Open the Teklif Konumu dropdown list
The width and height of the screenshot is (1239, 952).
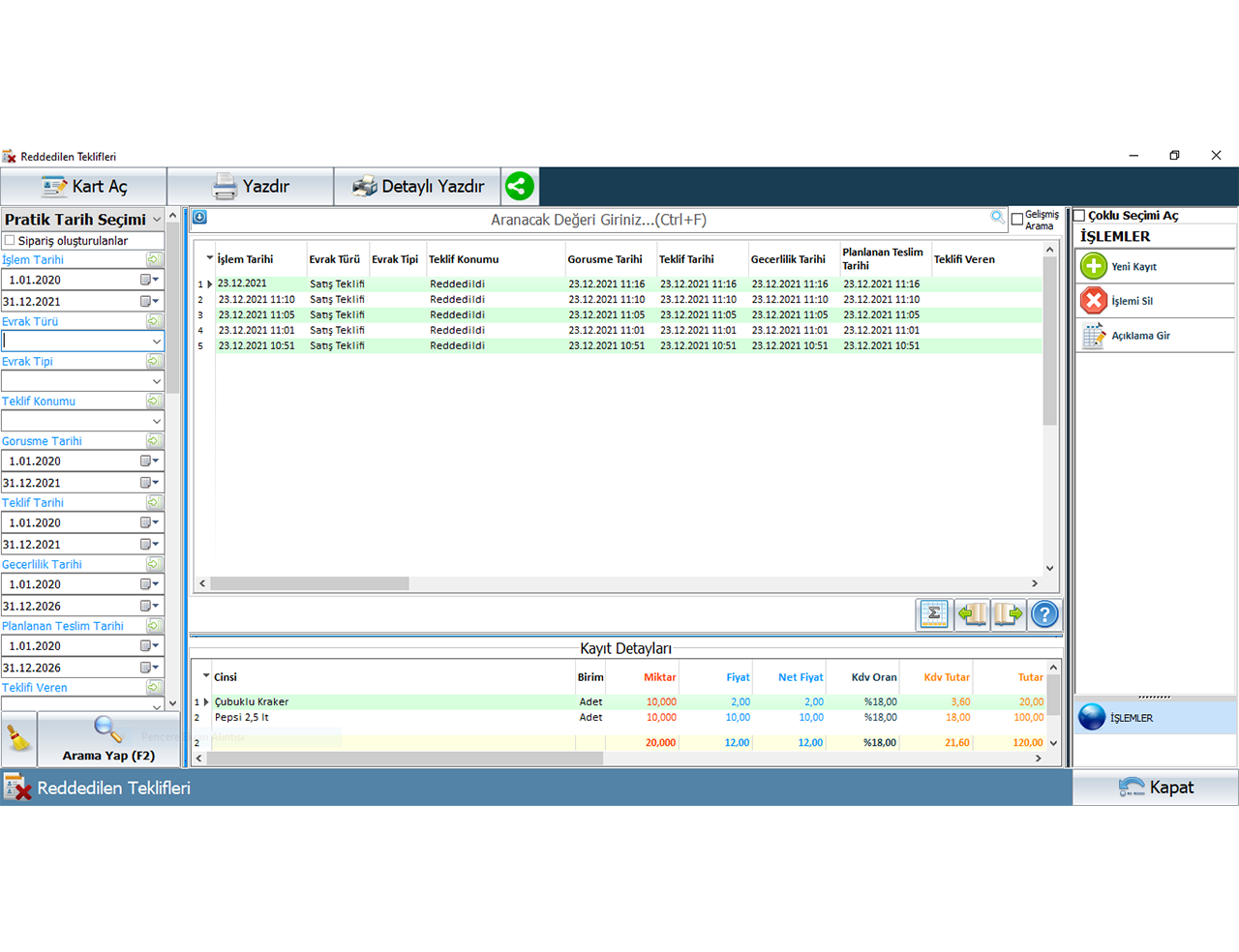156,422
